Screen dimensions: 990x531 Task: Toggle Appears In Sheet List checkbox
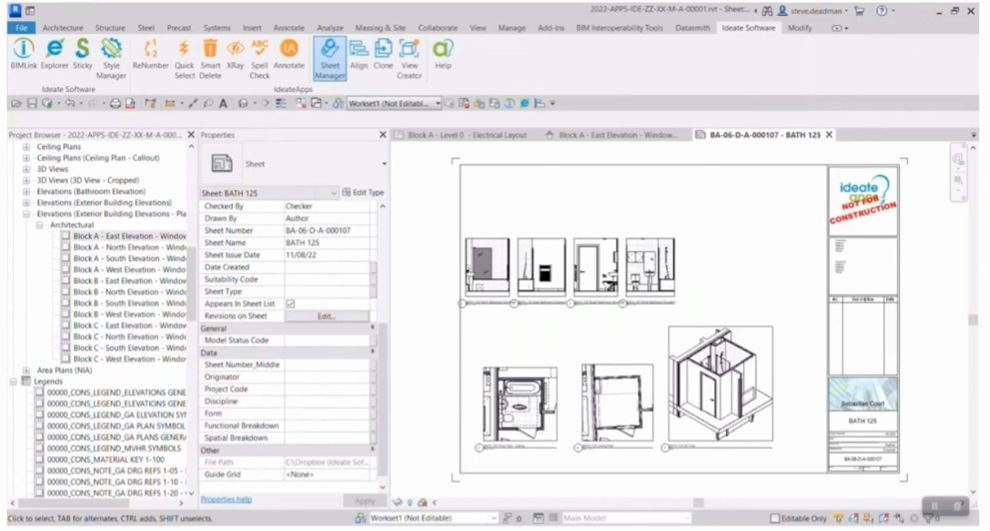[x=290, y=304]
